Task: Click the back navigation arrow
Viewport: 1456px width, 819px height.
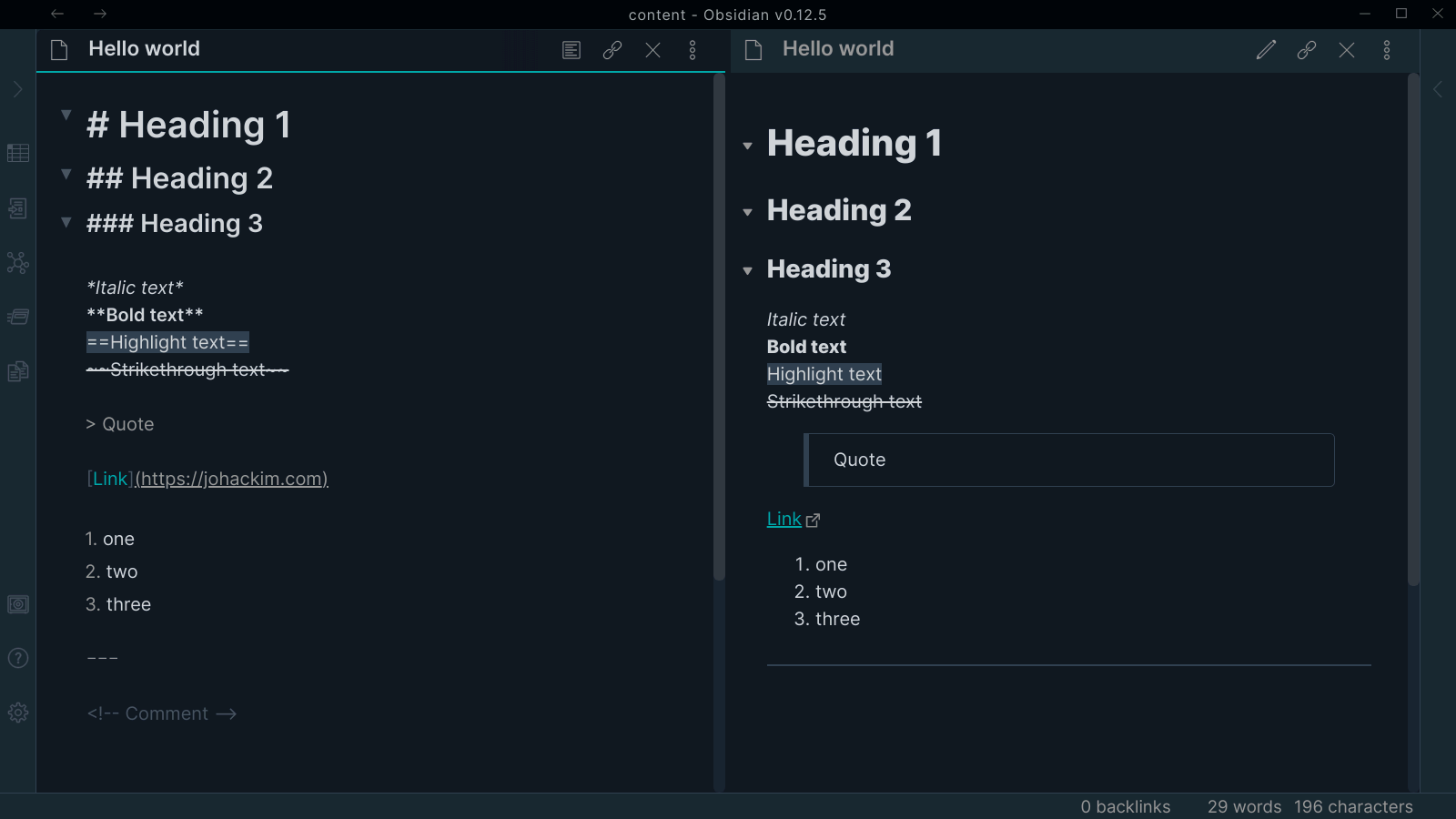Action: pyautogui.click(x=57, y=14)
